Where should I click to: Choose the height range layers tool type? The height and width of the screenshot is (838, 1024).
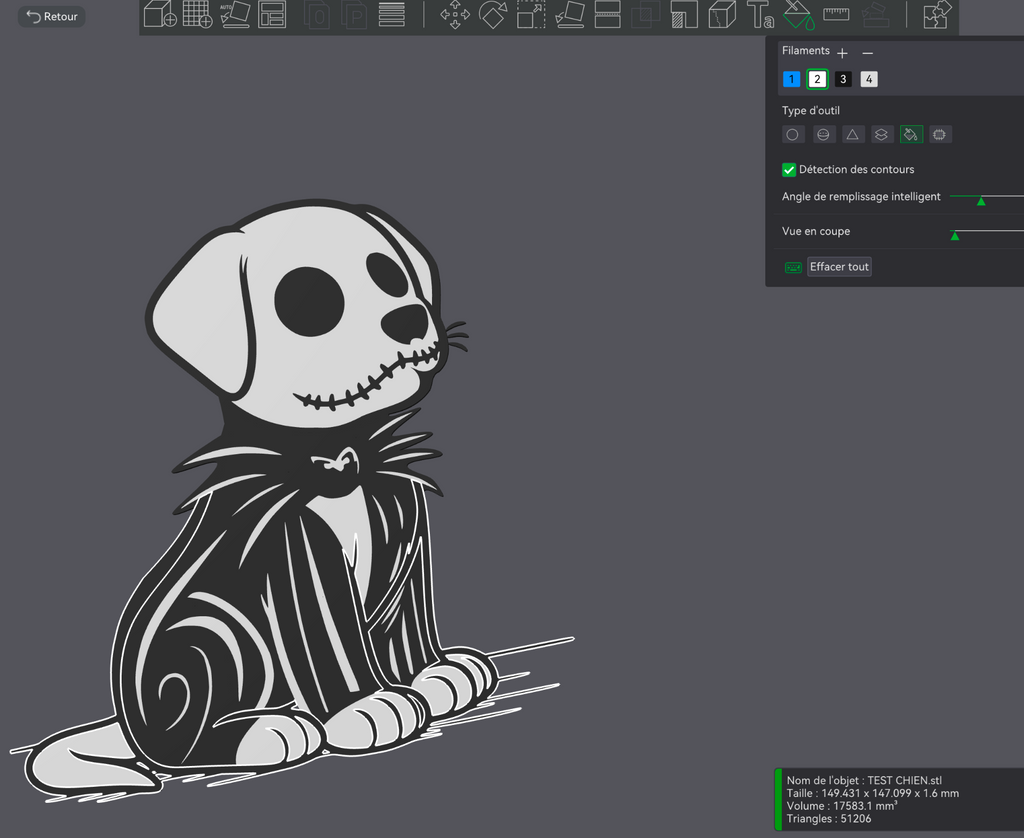(881, 135)
